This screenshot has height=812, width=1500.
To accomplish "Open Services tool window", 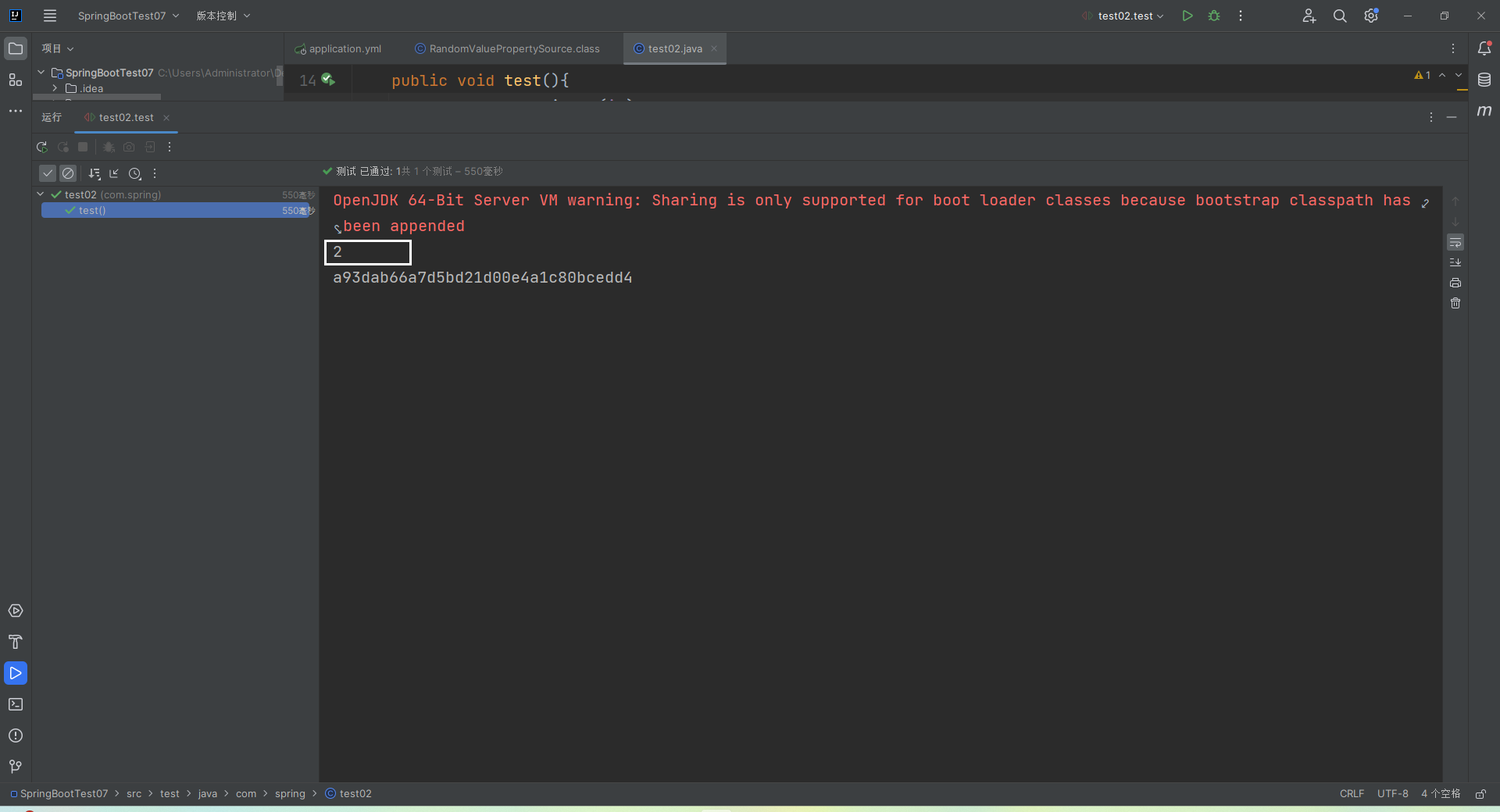I will (16, 611).
